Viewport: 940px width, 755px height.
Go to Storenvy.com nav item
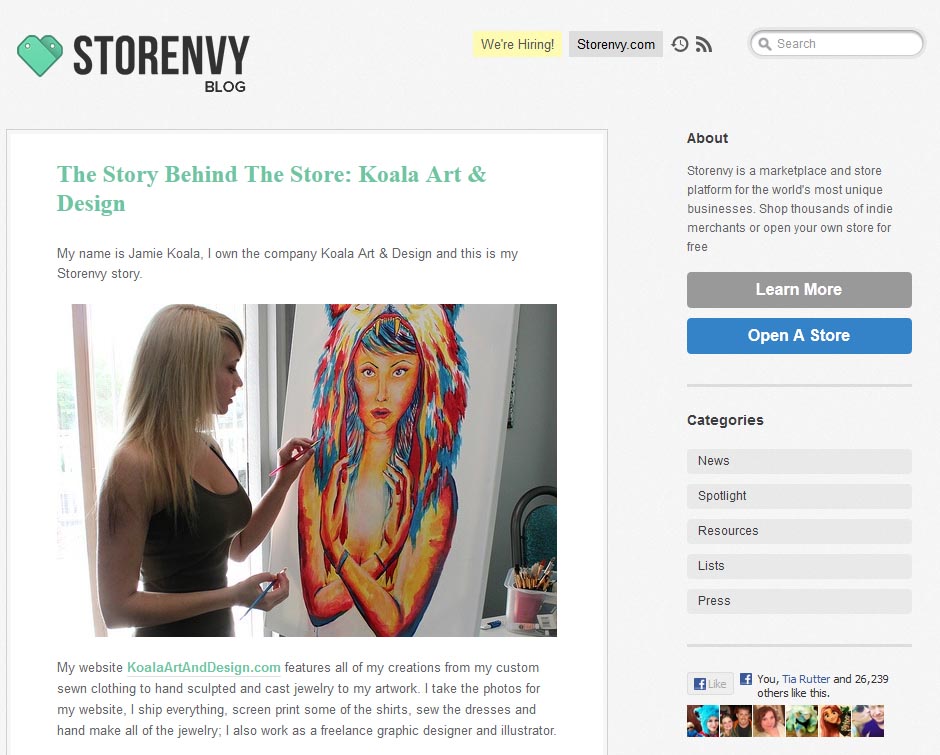coord(616,44)
